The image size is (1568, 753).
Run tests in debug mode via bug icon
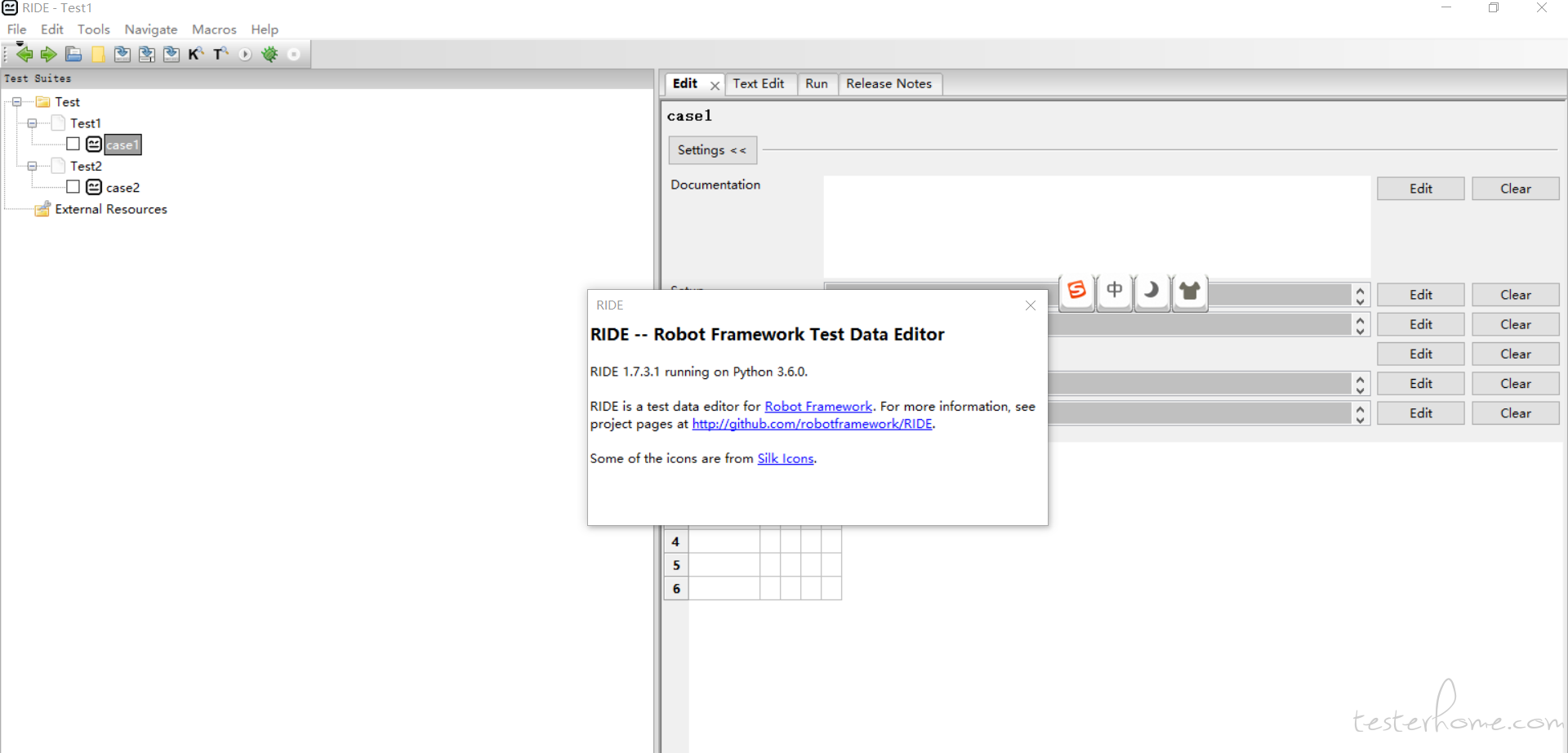tap(269, 54)
